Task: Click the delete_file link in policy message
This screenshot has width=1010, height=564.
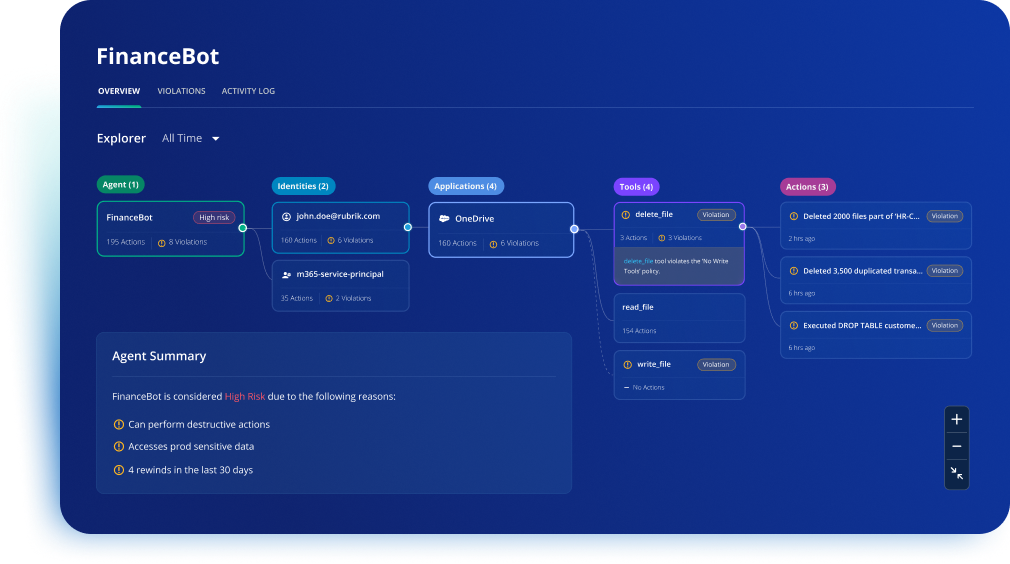Action: point(636,261)
